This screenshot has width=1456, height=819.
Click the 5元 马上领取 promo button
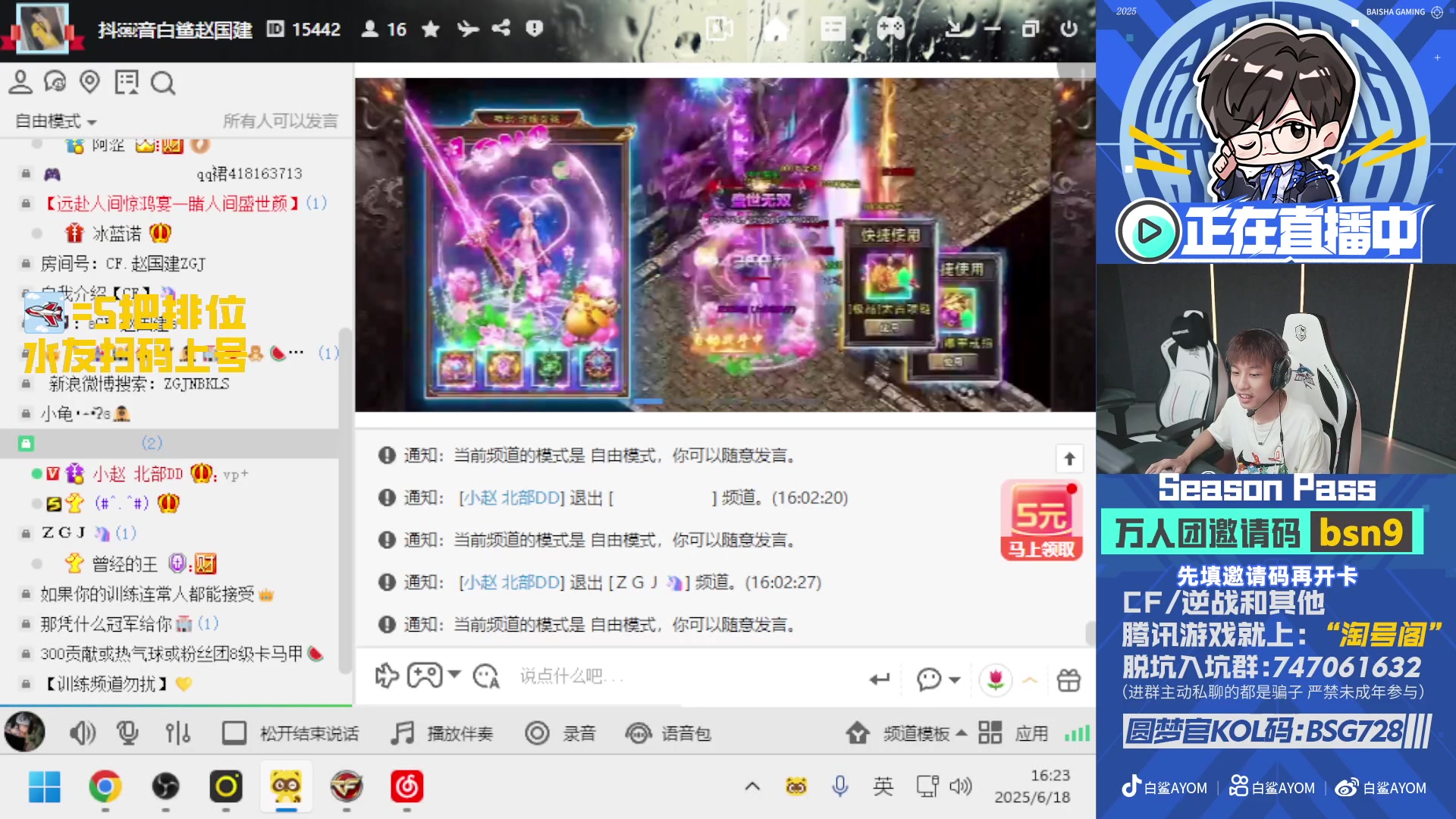coord(1041,521)
